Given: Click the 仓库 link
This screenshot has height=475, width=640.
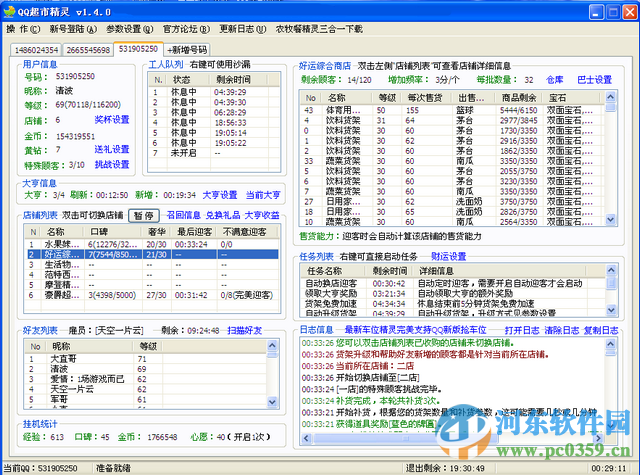Looking at the screenshot, I should [556, 79].
